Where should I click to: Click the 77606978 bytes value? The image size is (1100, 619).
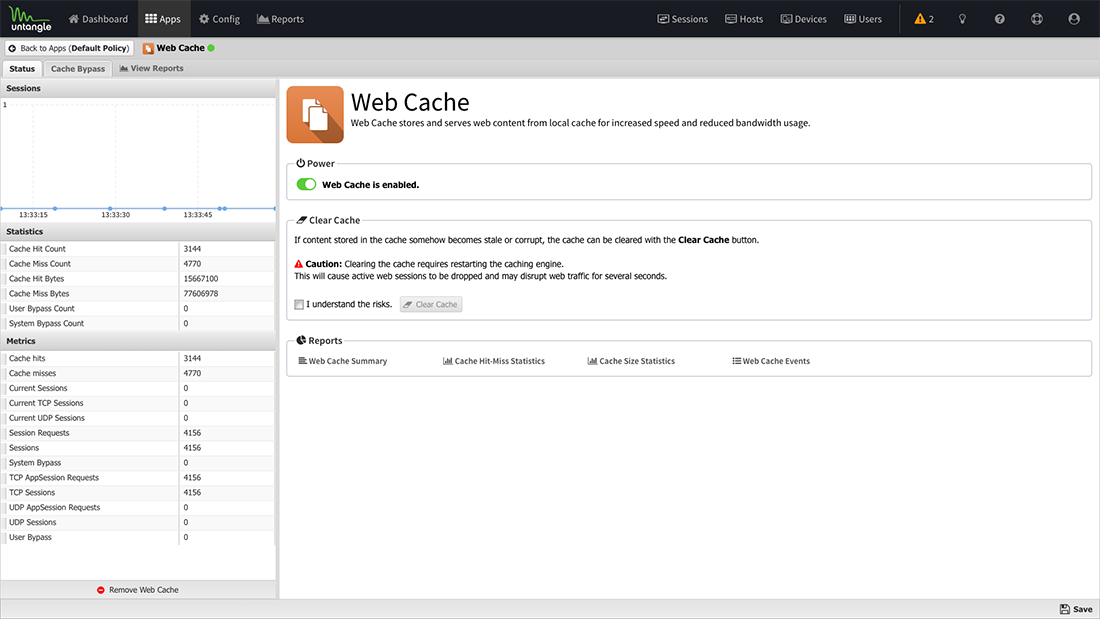click(201, 294)
